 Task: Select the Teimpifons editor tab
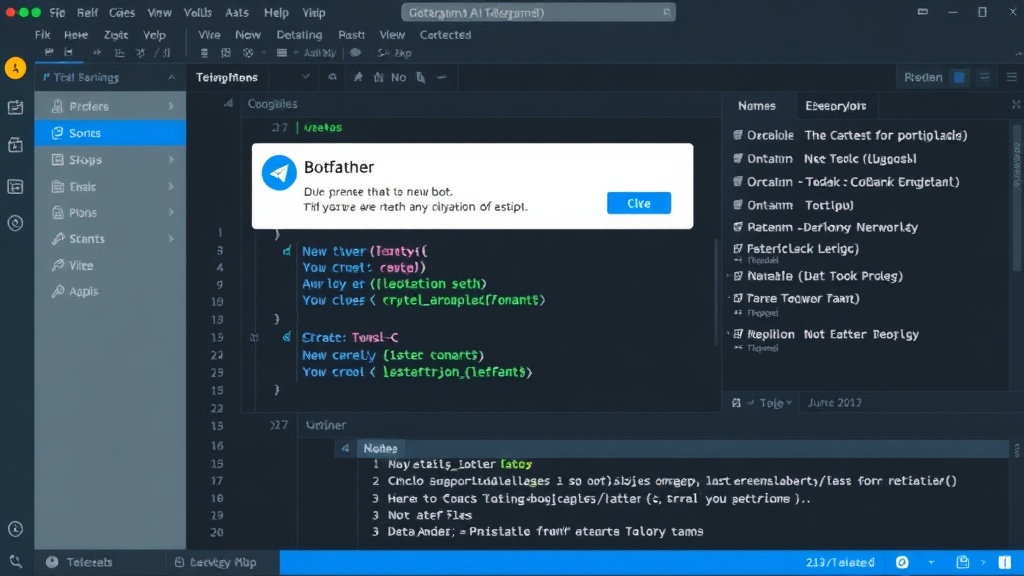[227, 77]
